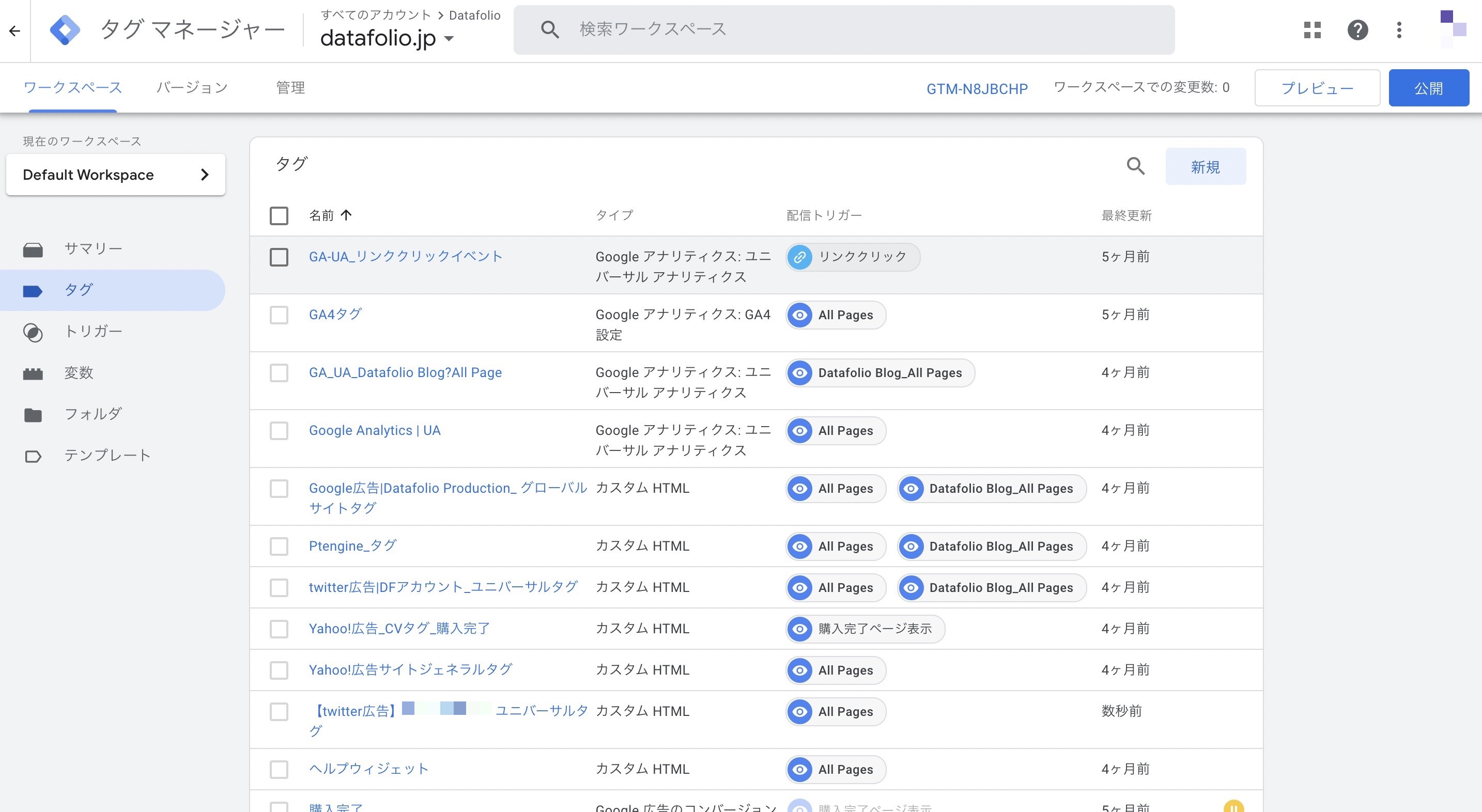Open the help question mark icon
1482x812 pixels.
coord(1358,30)
